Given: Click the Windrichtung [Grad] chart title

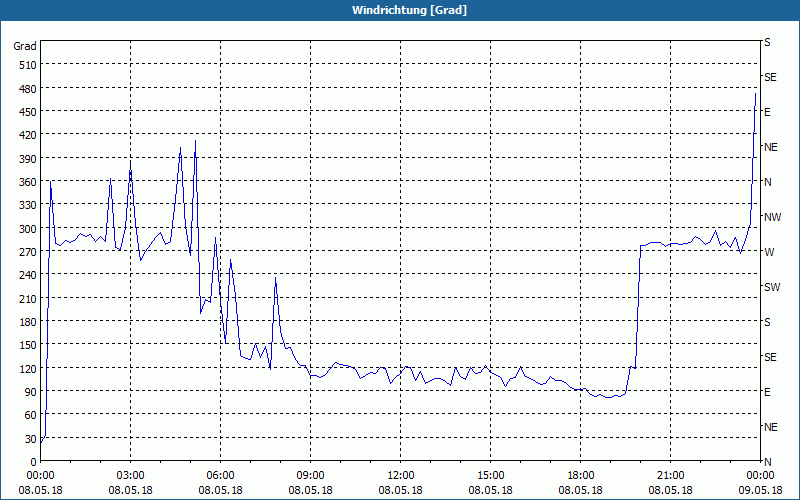Looking at the screenshot, I should 409,10.
